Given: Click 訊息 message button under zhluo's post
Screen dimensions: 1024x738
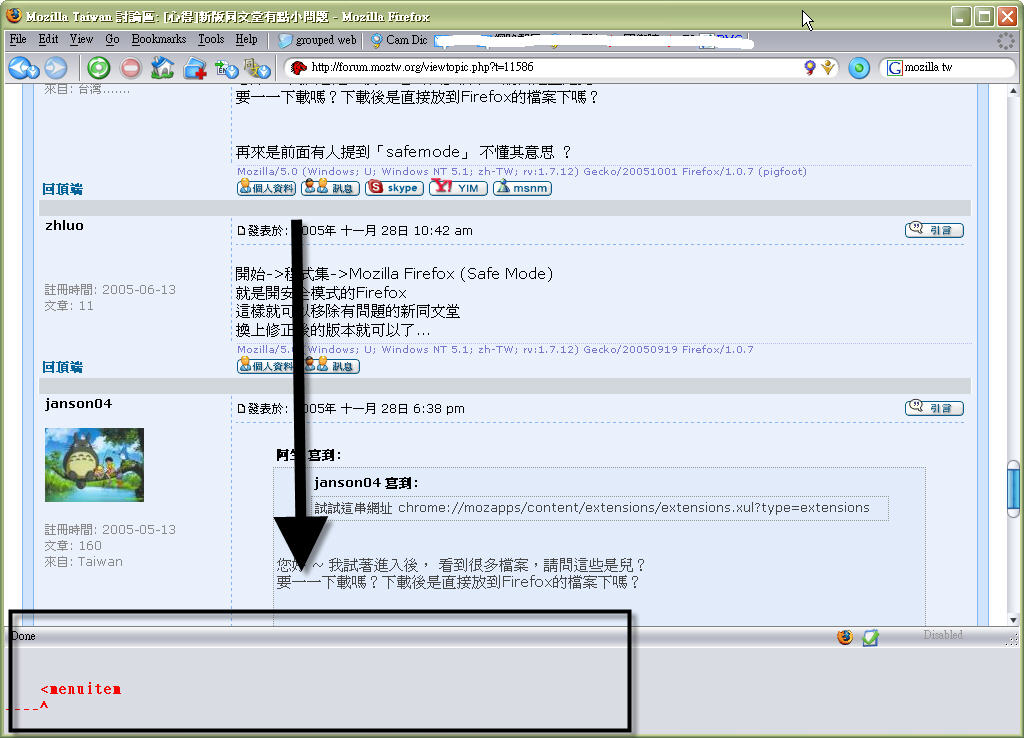Looking at the screenshot, I should pyautogui.click(x=330, y=366).
